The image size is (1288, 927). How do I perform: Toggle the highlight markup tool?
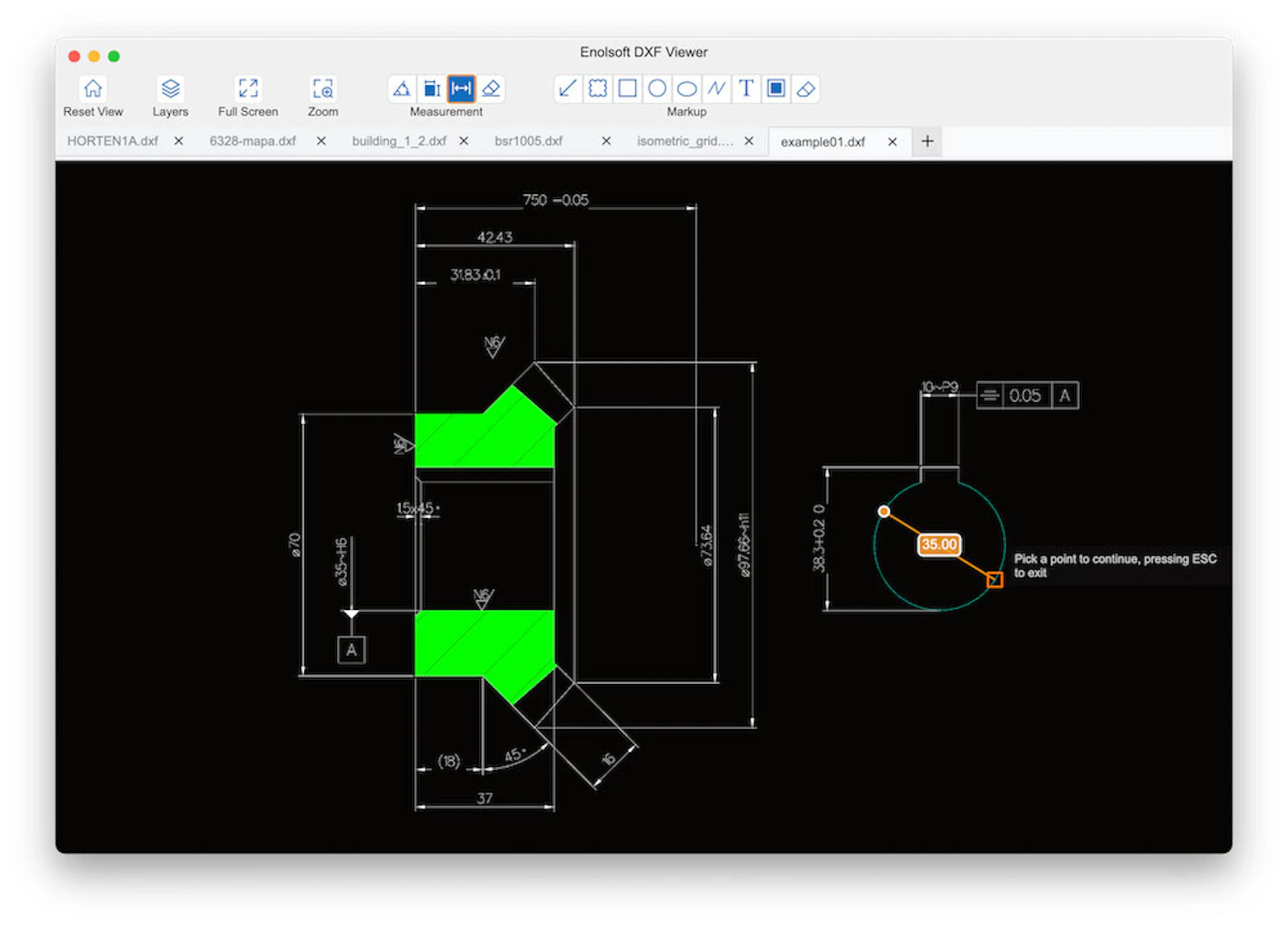point(776,89)
